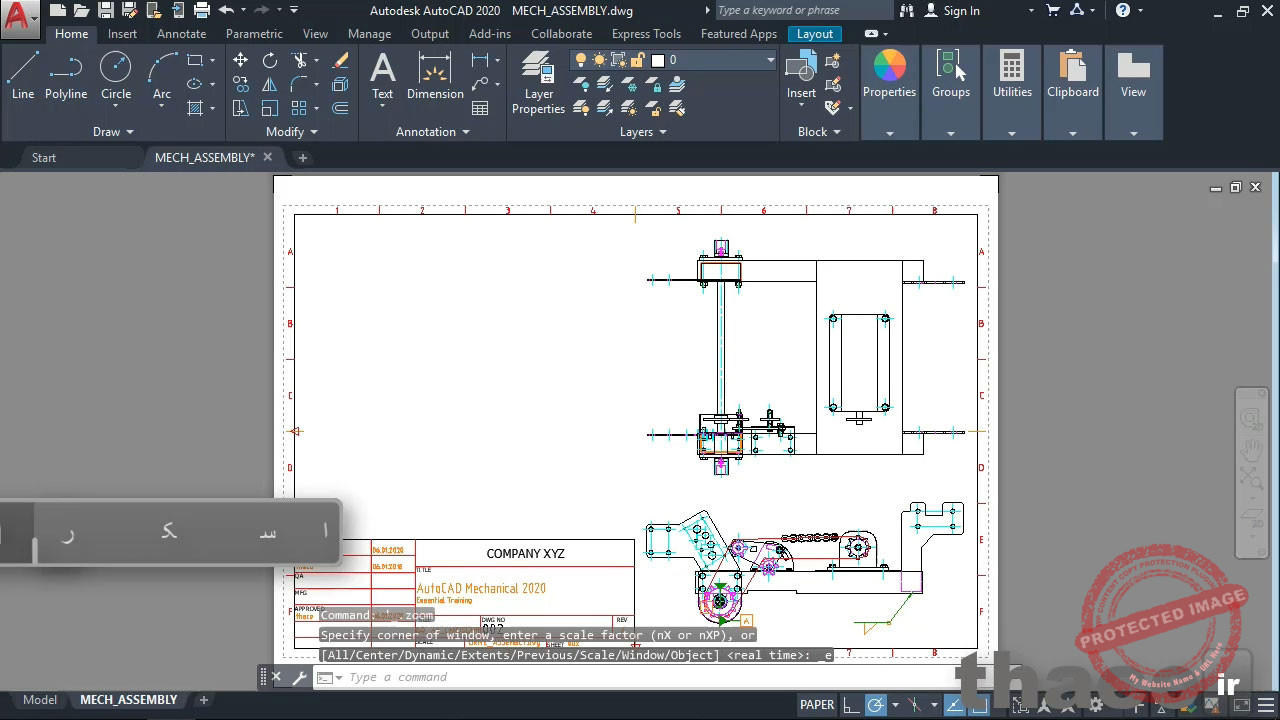Switch to the Annotate ribbon tab
This screenshot has height=720, width=1280.
181,33
